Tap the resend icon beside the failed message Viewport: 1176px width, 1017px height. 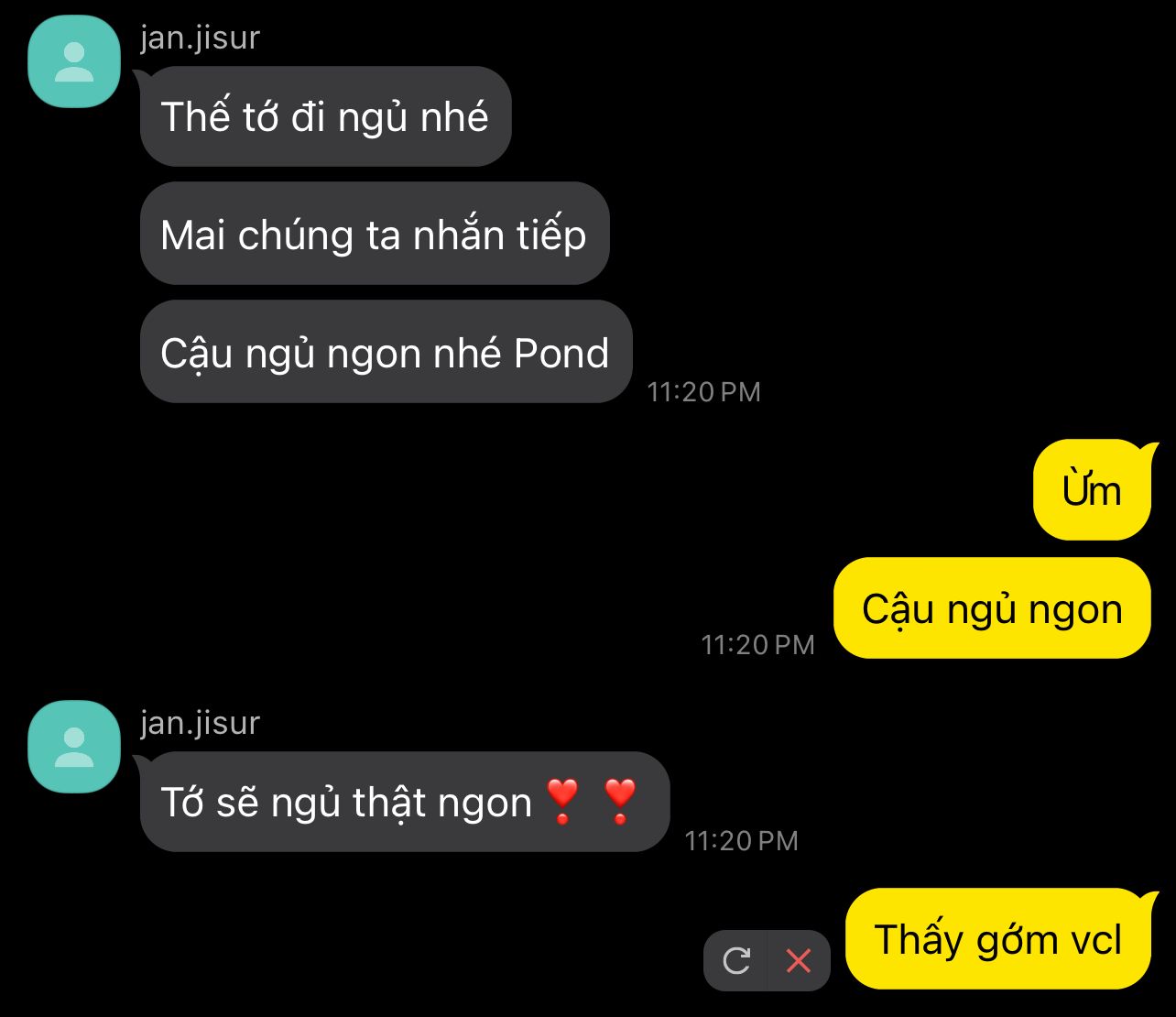(736, 960)
